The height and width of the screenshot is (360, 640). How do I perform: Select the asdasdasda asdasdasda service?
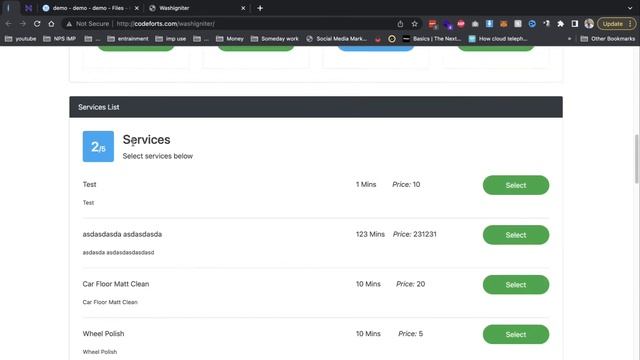click(x=516, y=235)
